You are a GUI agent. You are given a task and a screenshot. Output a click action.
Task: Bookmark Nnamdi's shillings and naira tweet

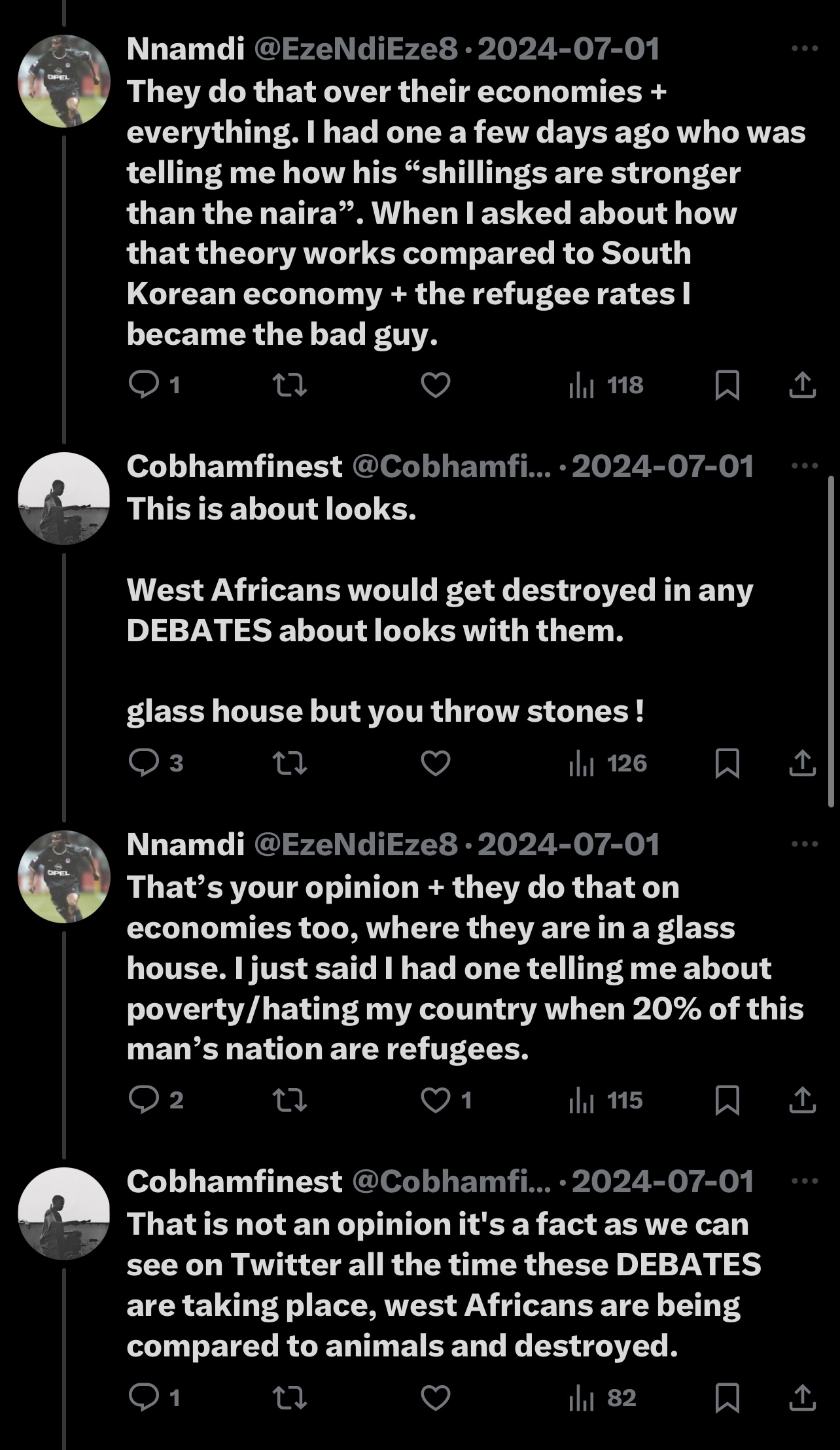point(727,385)
